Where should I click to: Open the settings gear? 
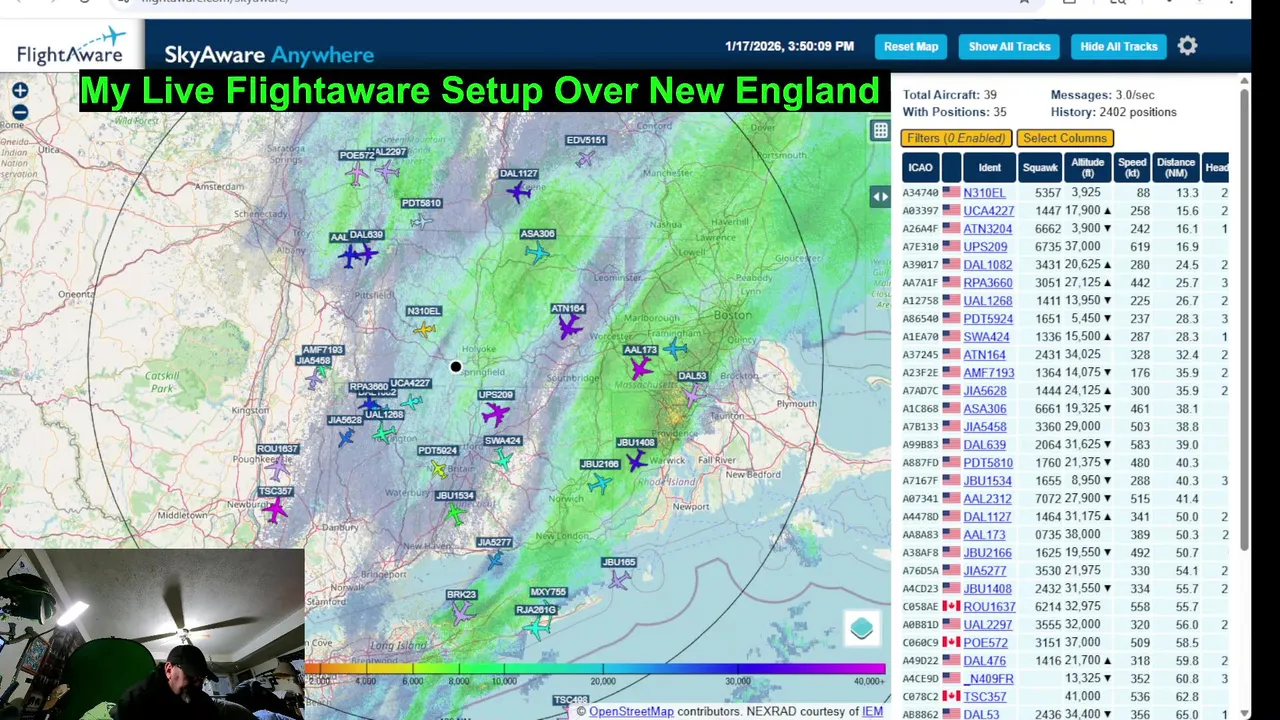coord(1187,46)
